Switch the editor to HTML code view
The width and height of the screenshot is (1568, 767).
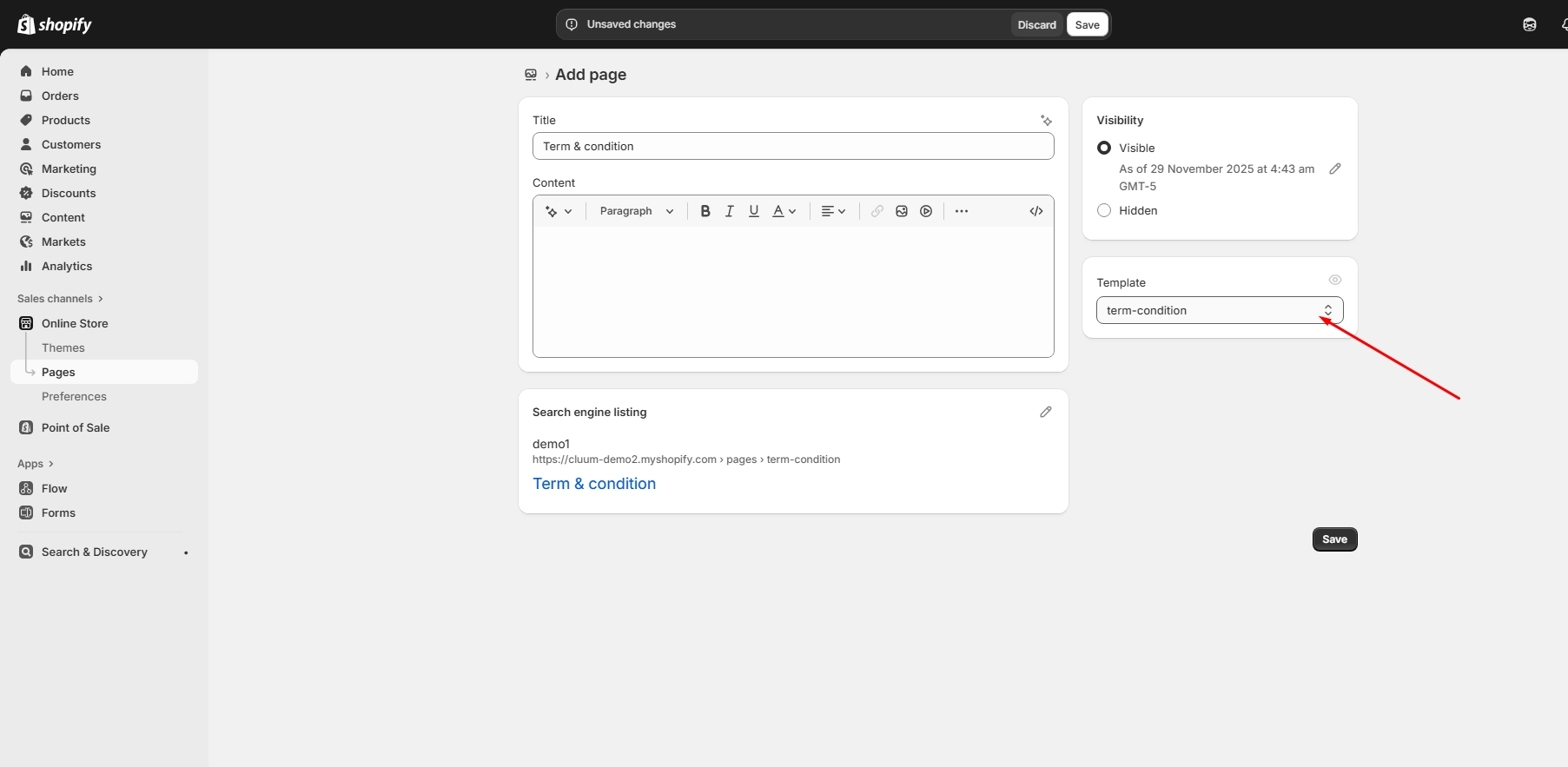click(x=1036, y=211)
